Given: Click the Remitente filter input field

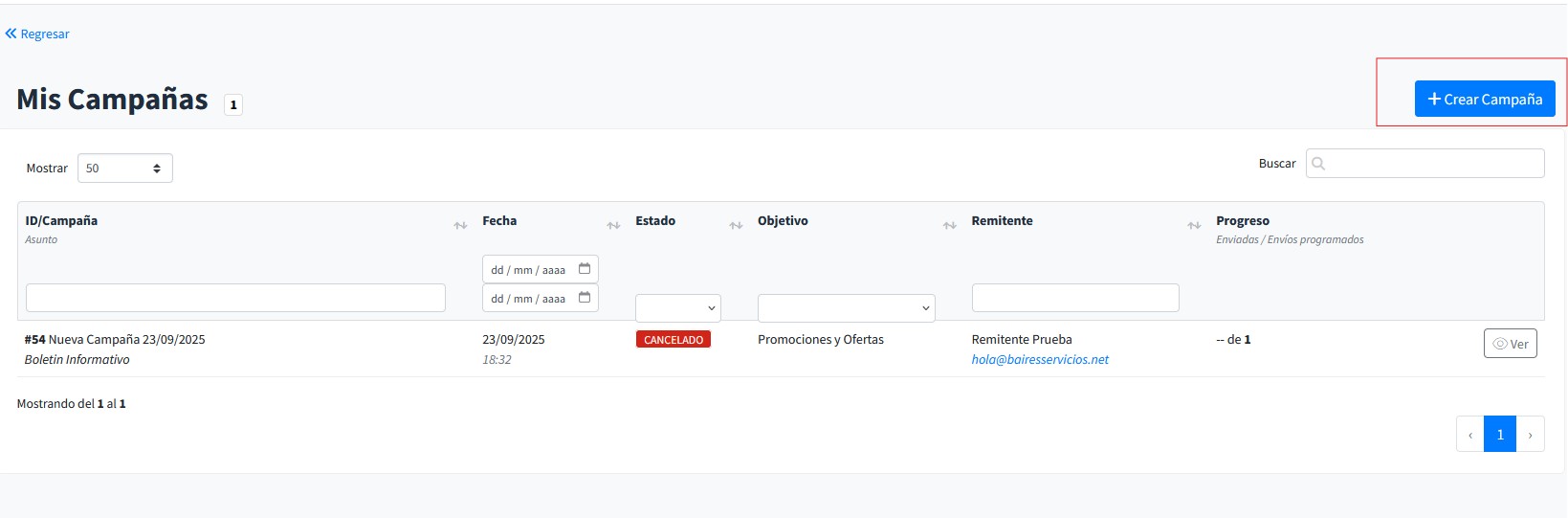Looking at the screenshot, I should 1074,298.
